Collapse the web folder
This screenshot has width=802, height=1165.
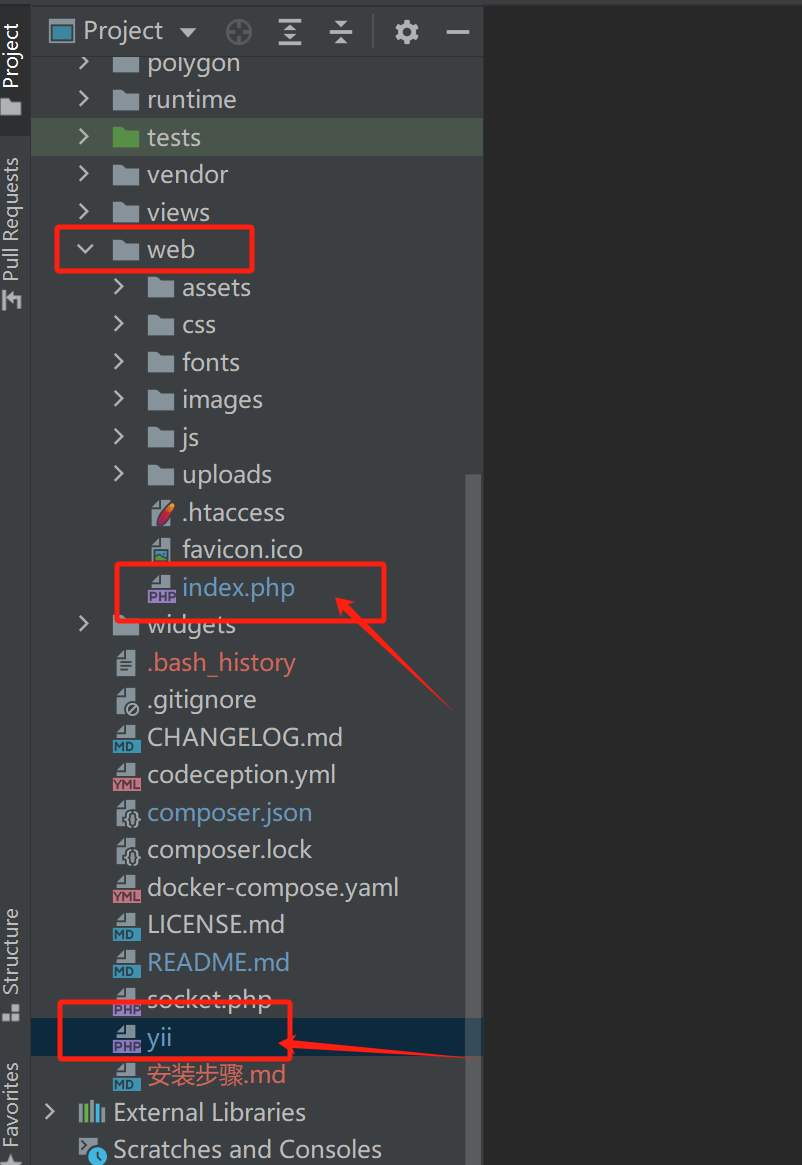[x=85, y=249]
